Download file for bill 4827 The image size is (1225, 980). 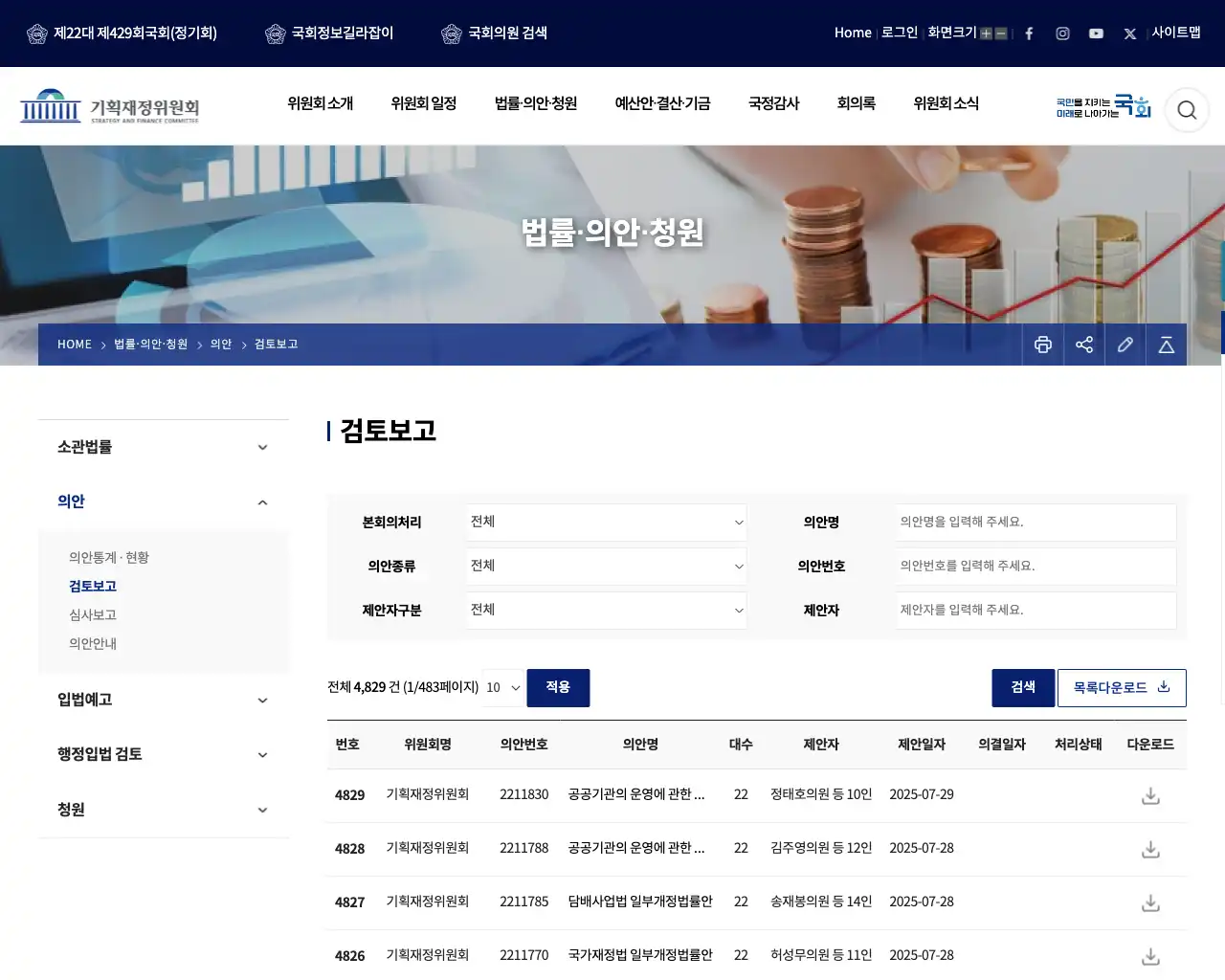point(1150,902)
